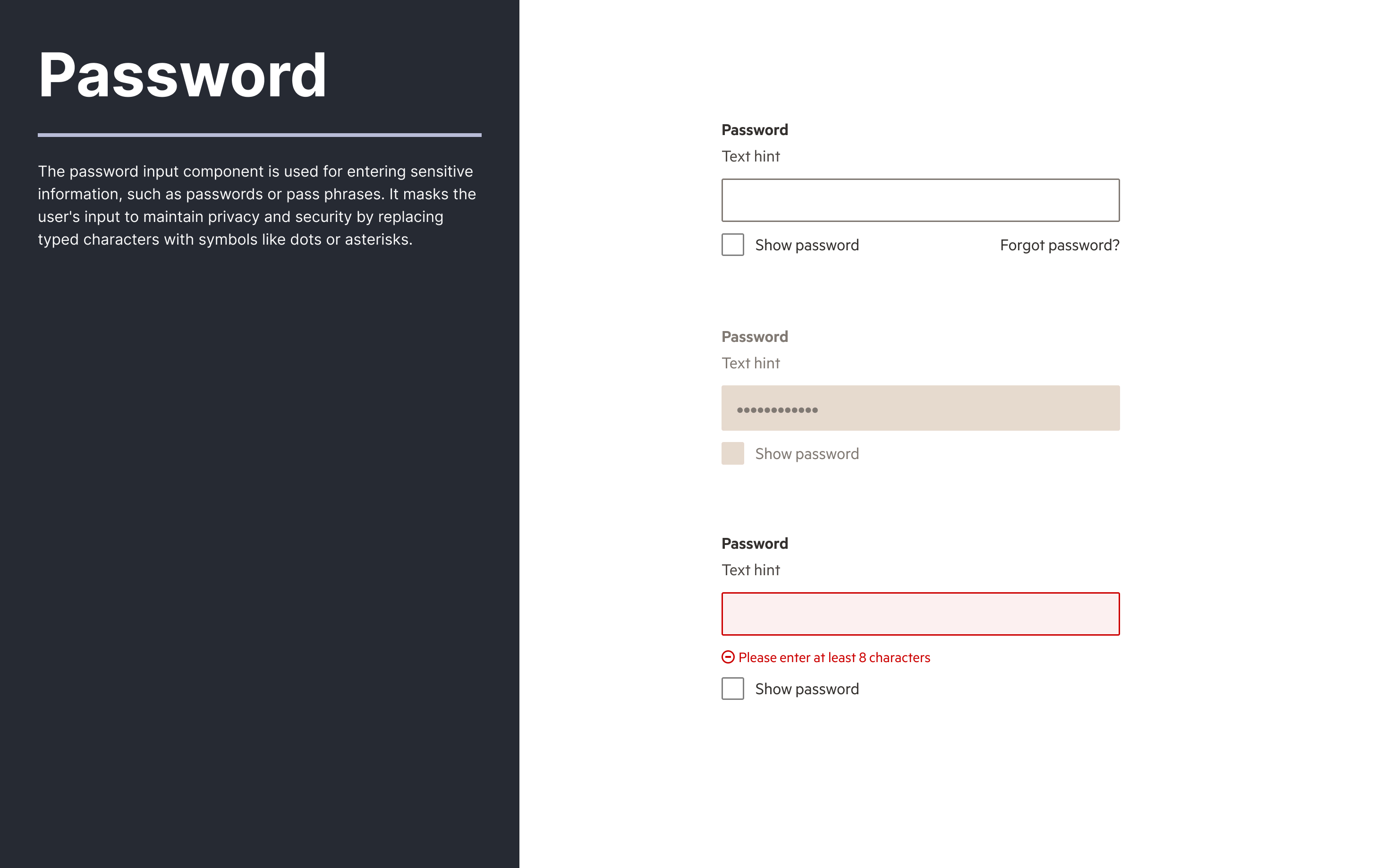Click the greyed-out Show password label text

pos(806,454)
